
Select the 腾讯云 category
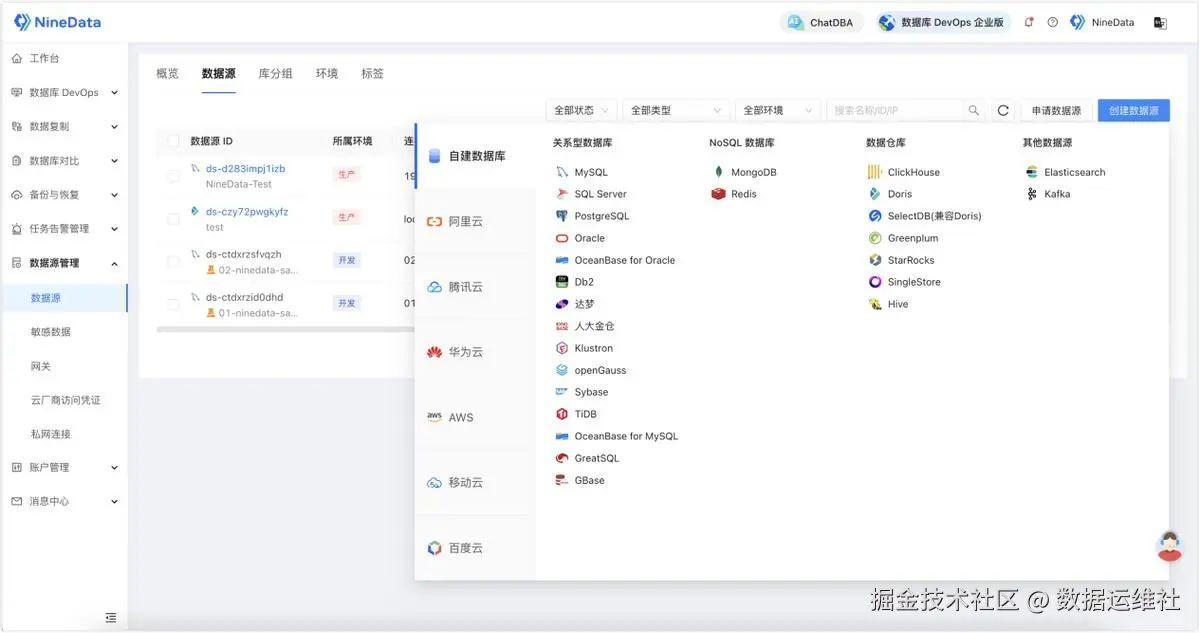pyautogui.click(x=476, y=287)
